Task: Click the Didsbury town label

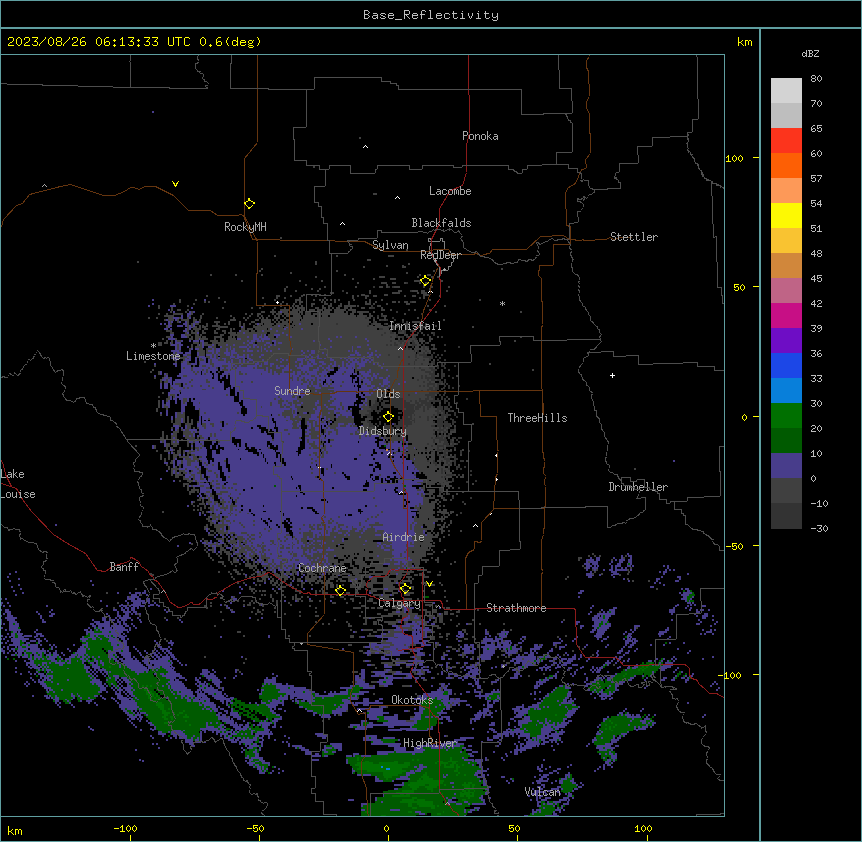Action: 383,431
